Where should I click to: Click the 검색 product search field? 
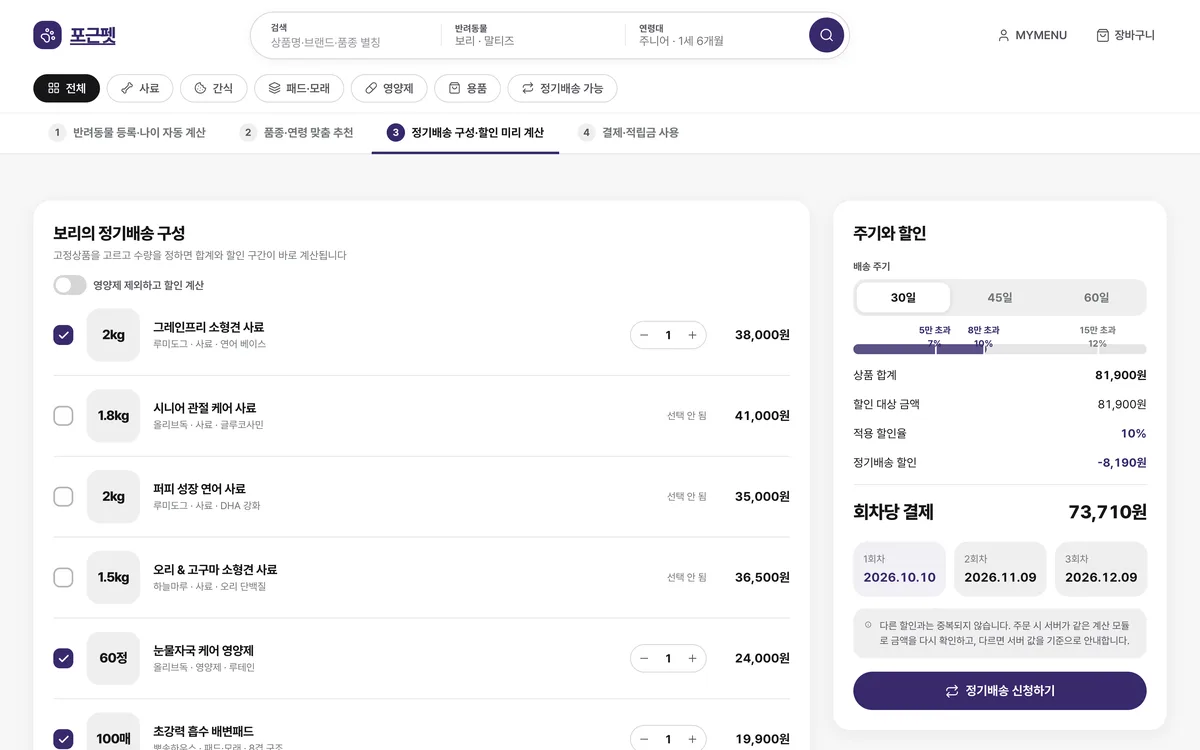[347, 35]
